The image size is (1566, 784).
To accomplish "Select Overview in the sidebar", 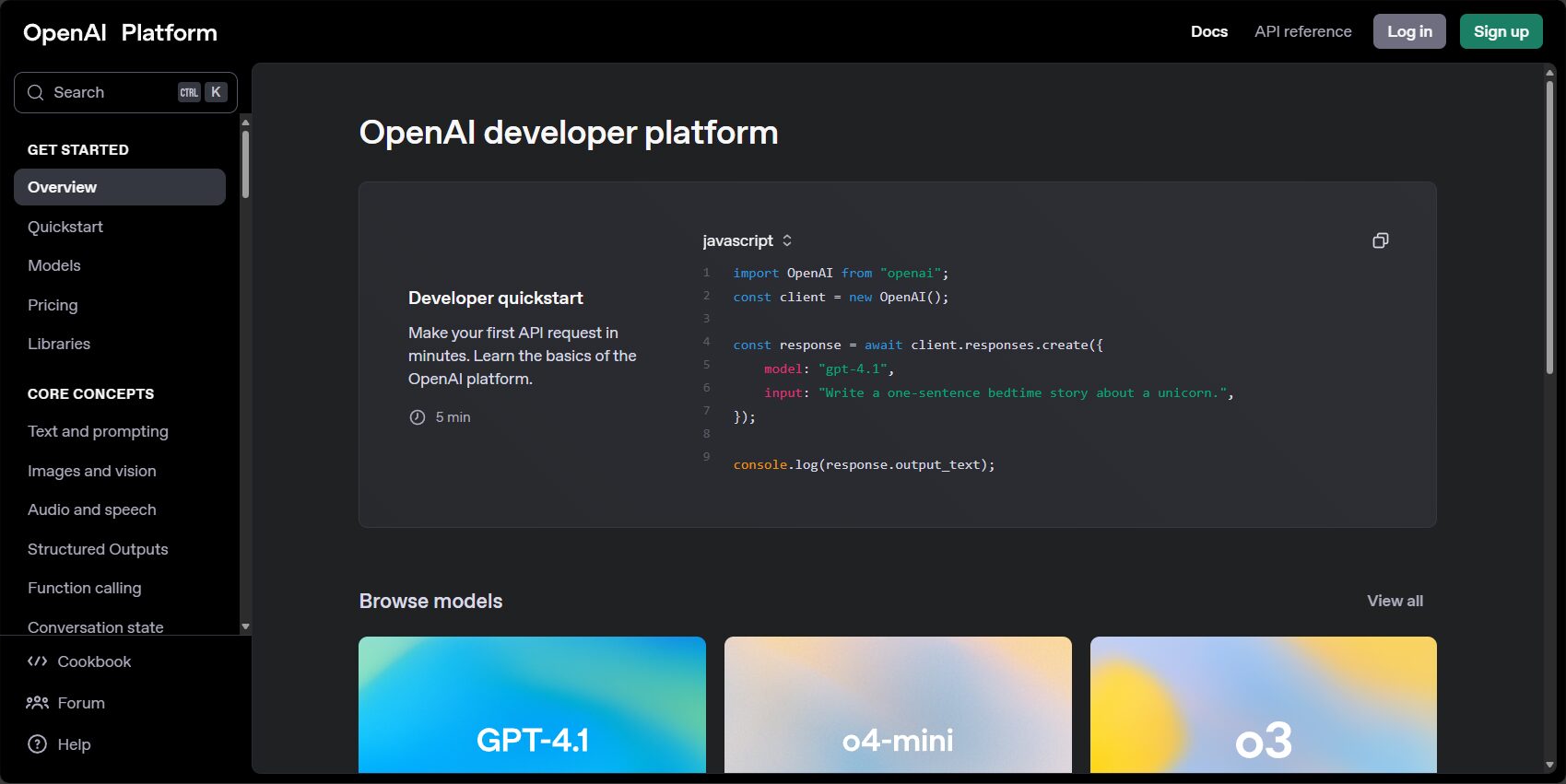I will coord(120,187).
